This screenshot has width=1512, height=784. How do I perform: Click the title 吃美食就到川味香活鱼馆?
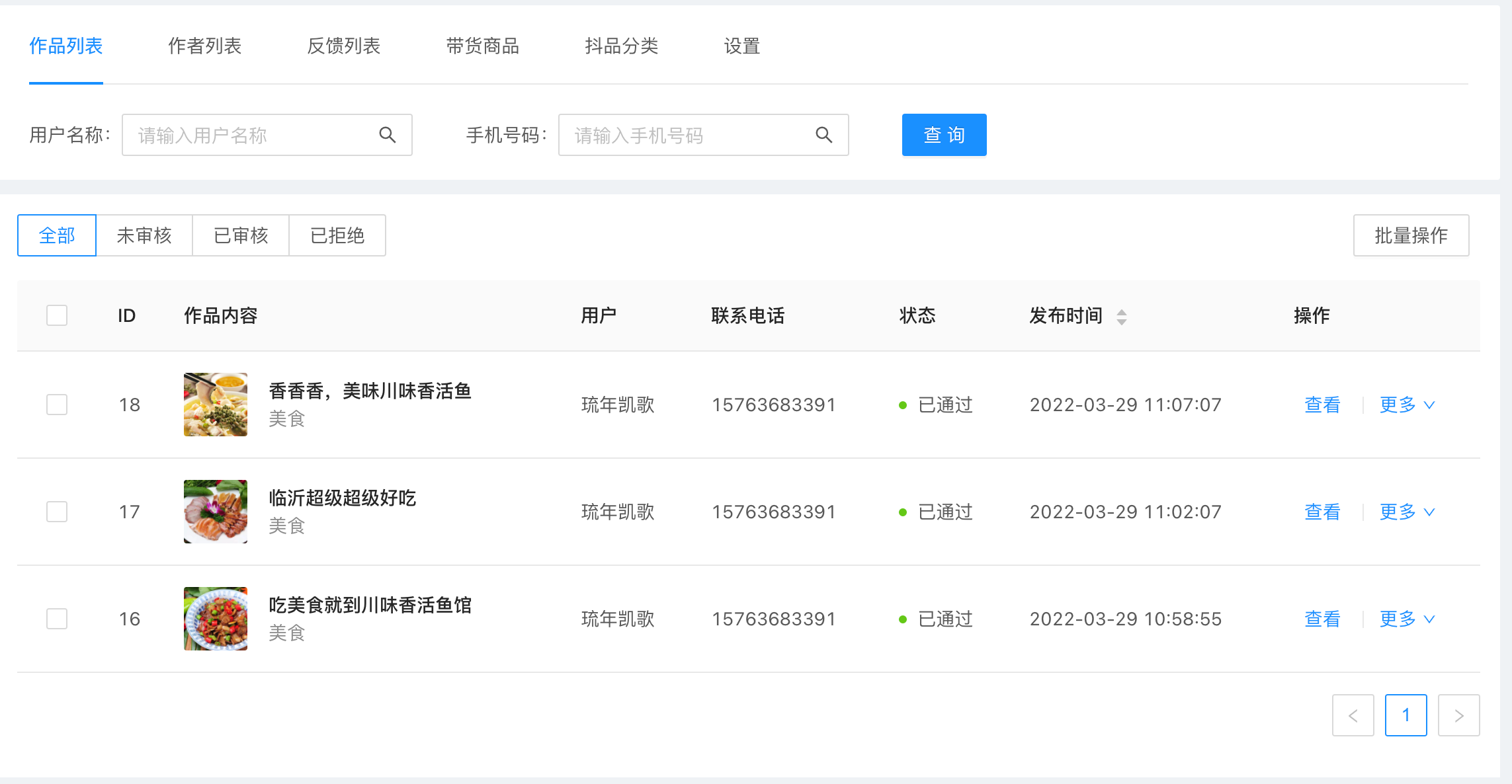[x=370, y=605]
